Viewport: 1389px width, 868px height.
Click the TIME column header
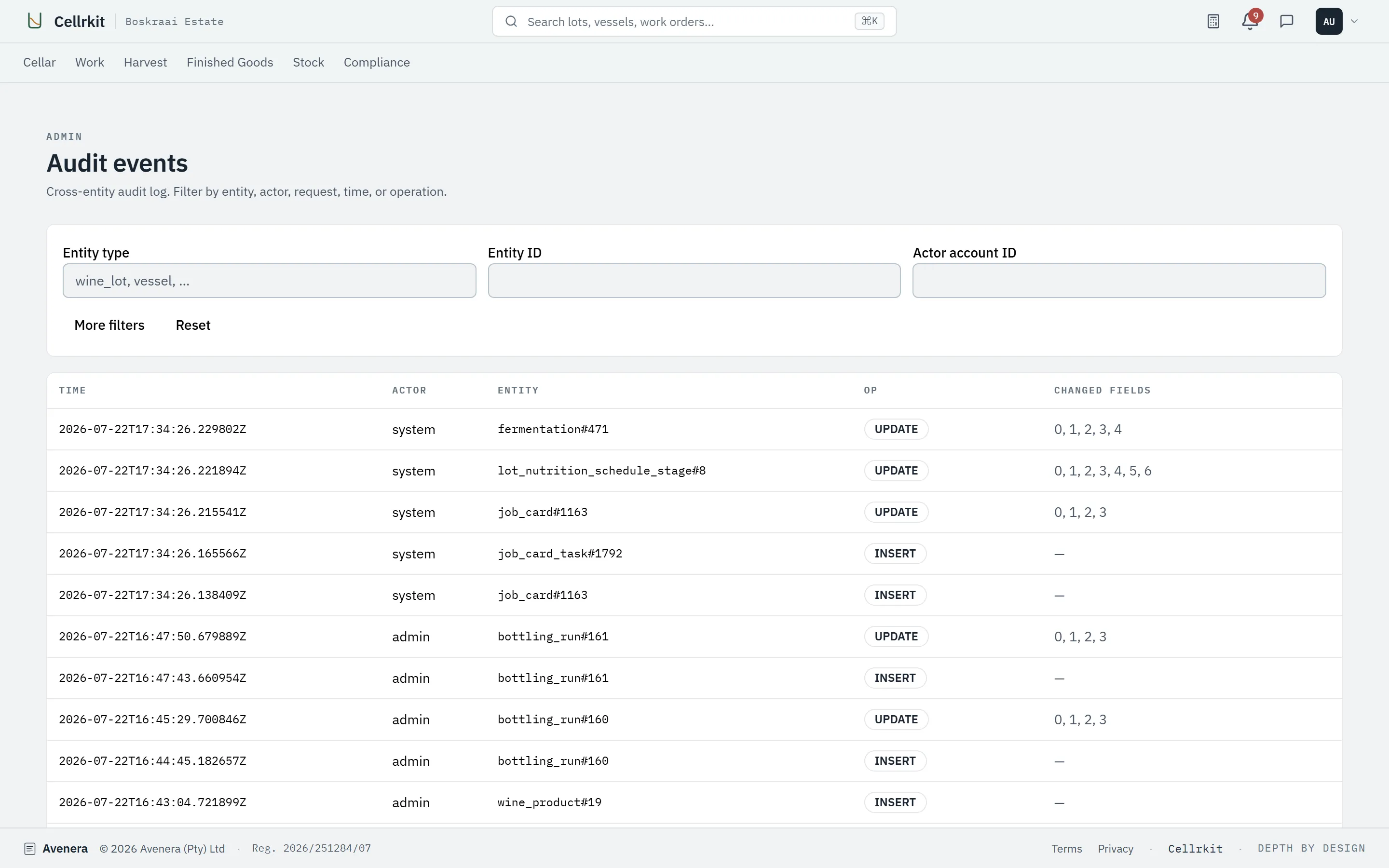tap(72, 391)
